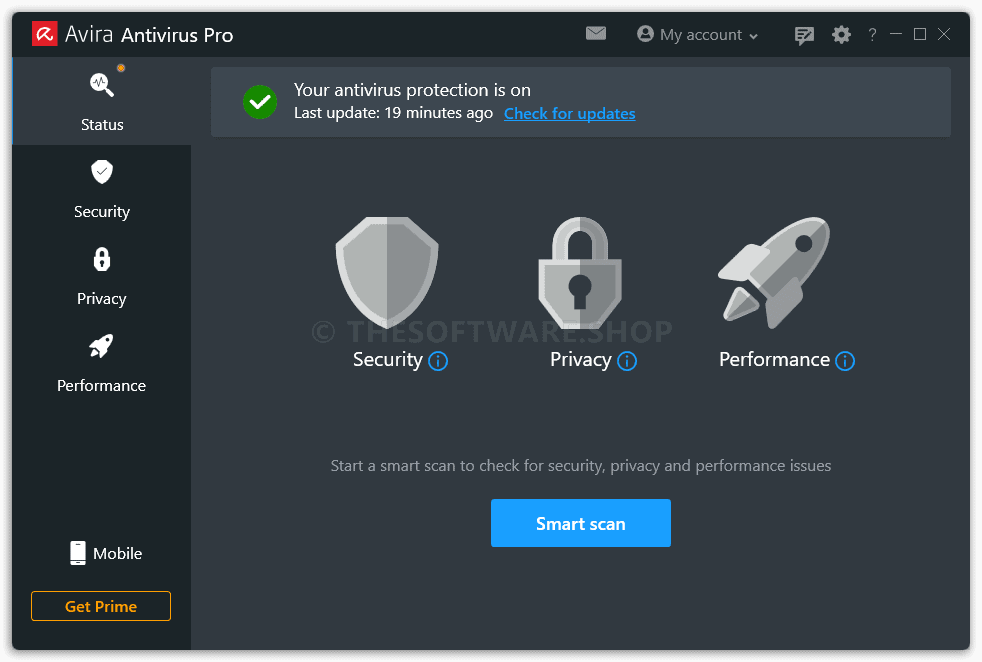Click the large rocket Performance graphic
The height and width of the screenshot is (662, 982).
[x=773, y=272]
